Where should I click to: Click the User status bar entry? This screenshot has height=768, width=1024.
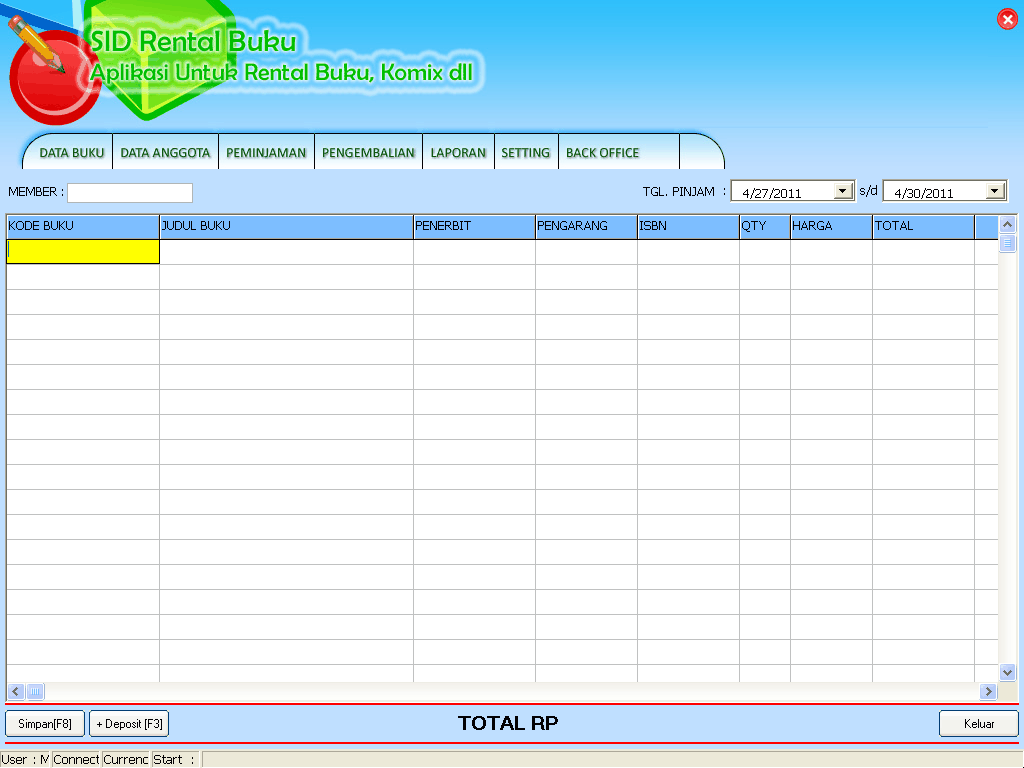point(25,760)
